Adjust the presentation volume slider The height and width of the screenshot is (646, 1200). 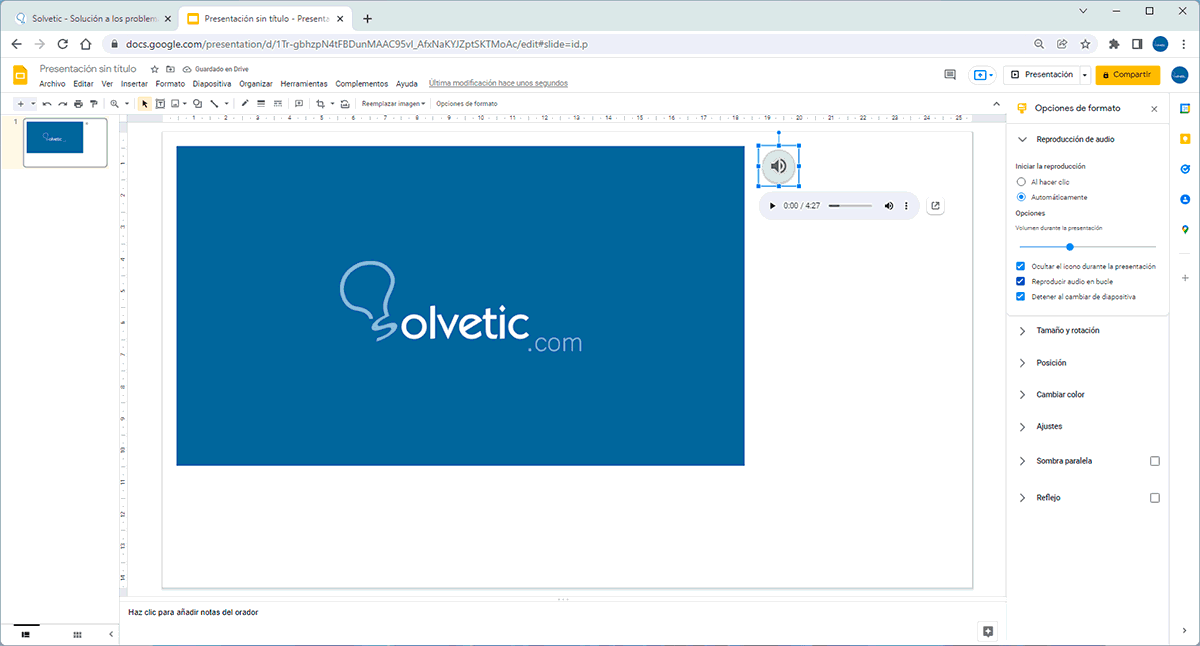pyautogui.click(x=1087, y=246)
